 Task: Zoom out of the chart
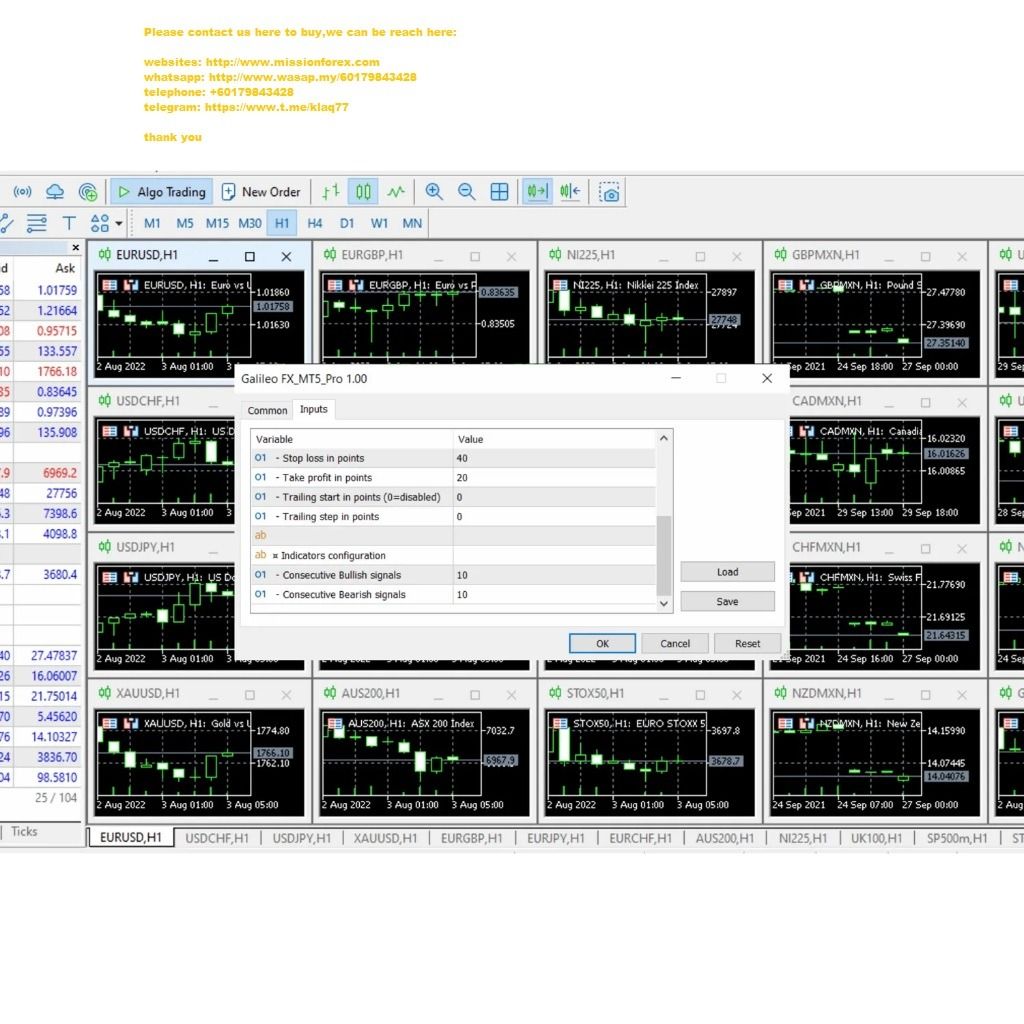[466, 192]
